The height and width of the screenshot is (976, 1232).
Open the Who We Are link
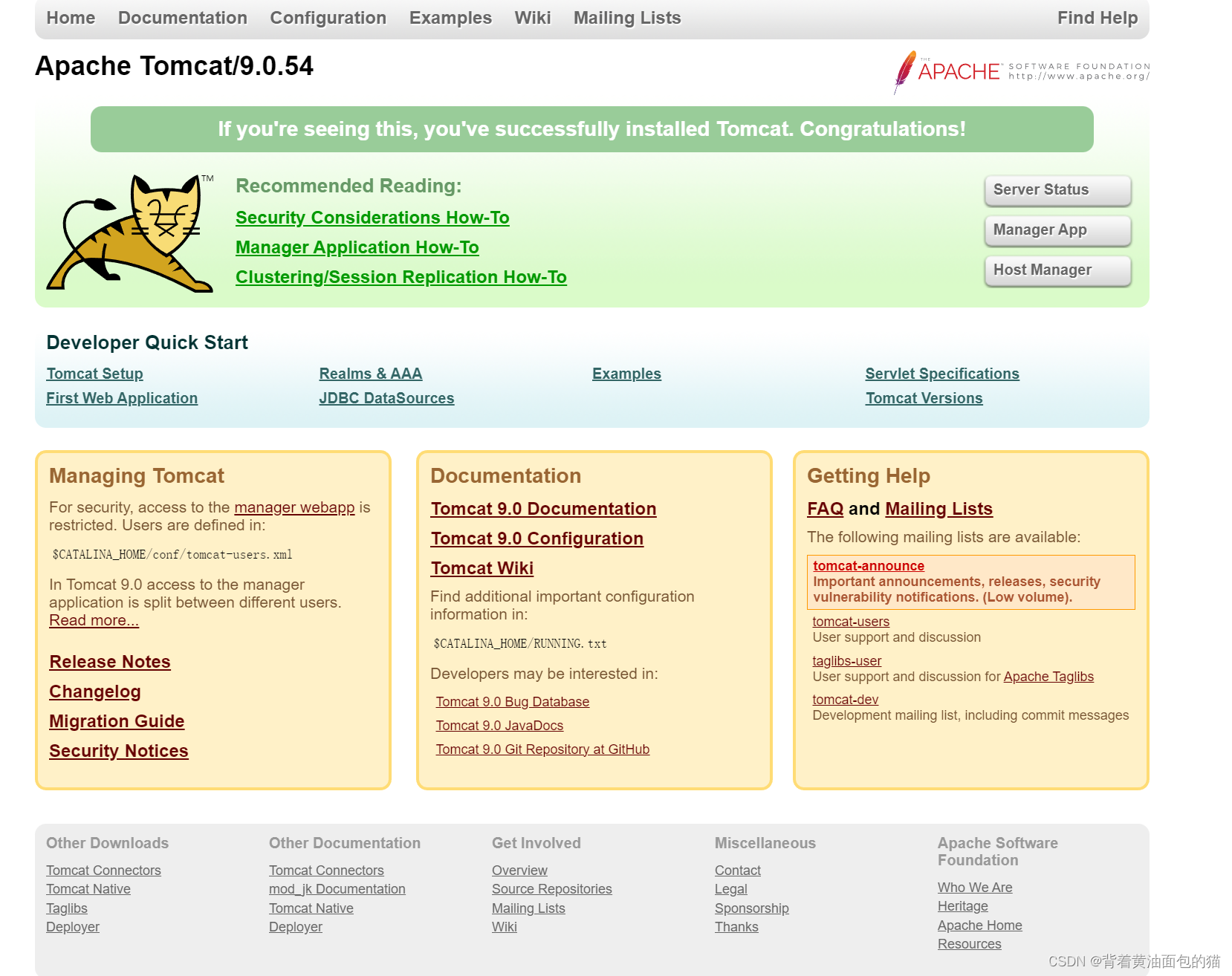click(975, 888)
